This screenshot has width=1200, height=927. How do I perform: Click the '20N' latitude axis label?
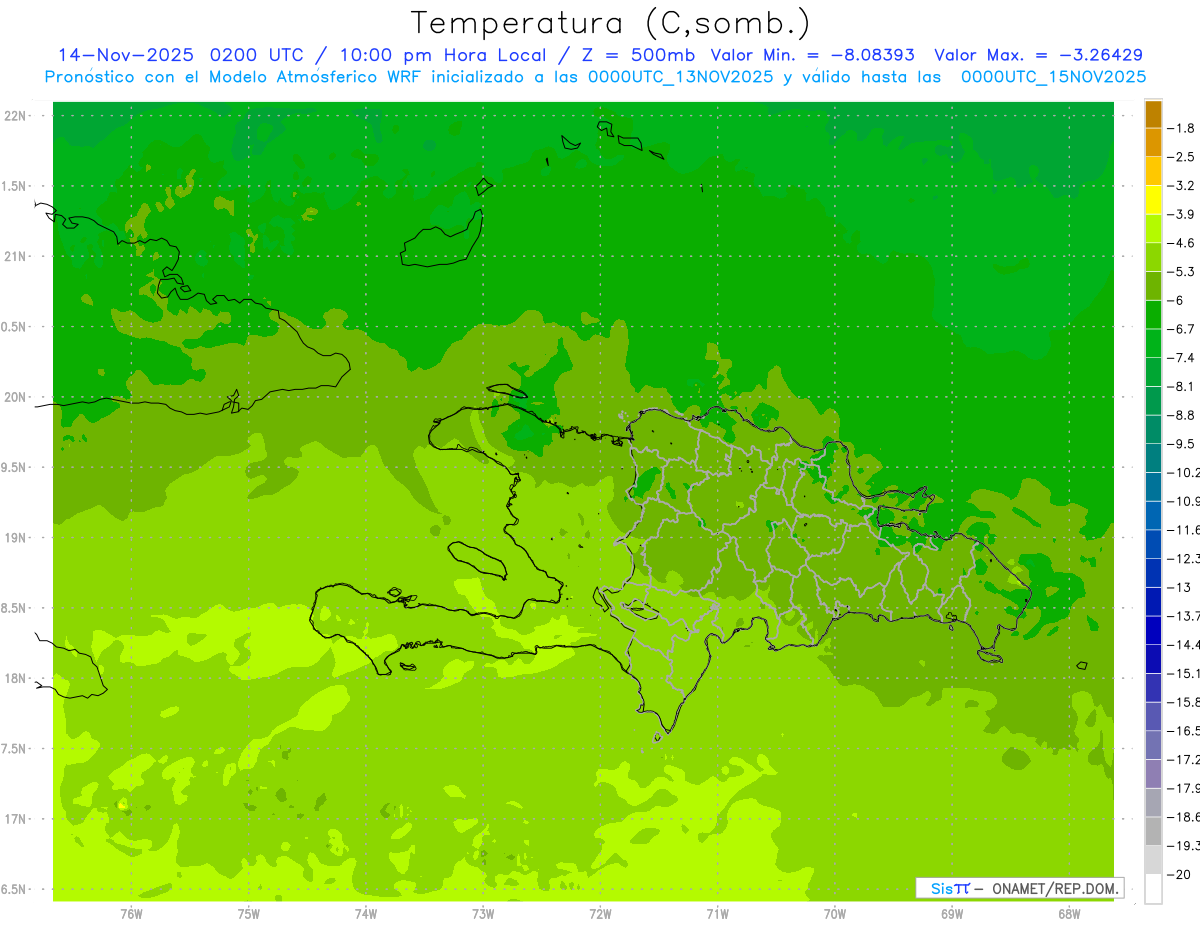[x=16, y=397]
